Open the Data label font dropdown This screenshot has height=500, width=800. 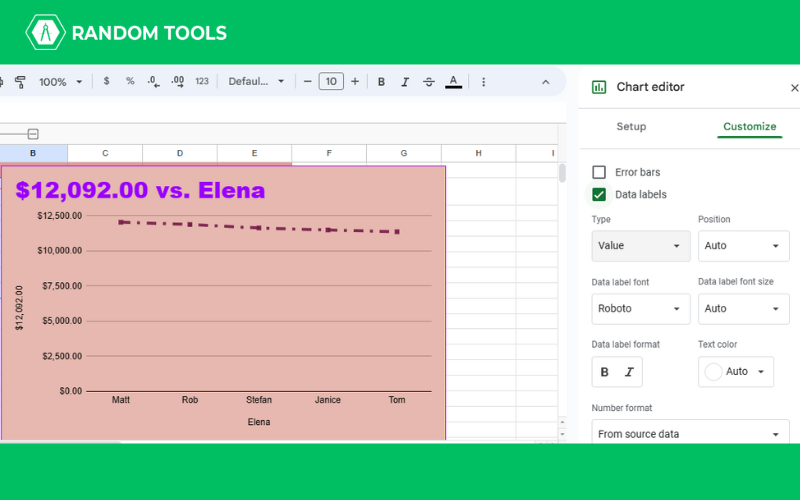click(x=641, y=309)
